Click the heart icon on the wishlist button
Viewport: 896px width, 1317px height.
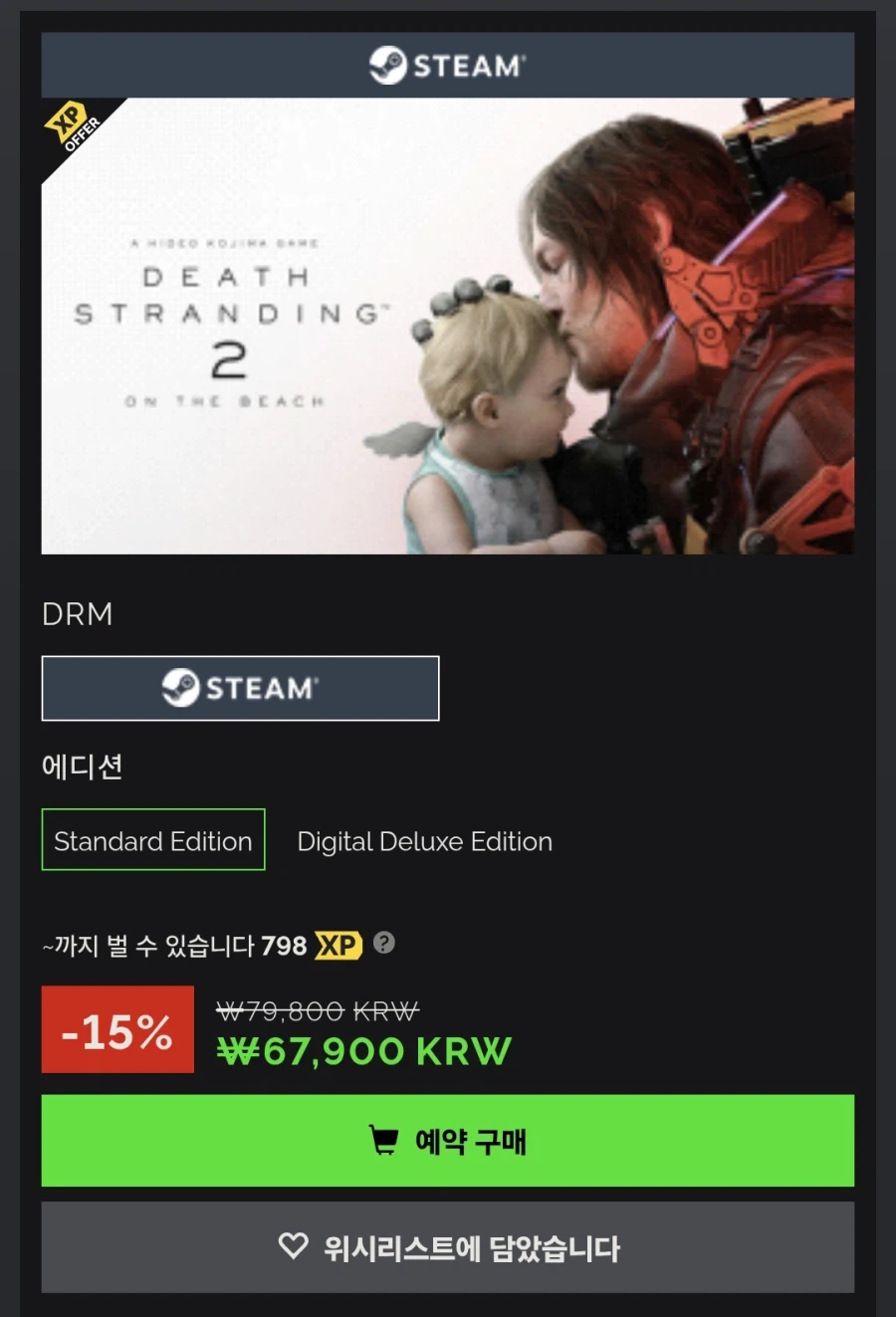point(293,1245)
